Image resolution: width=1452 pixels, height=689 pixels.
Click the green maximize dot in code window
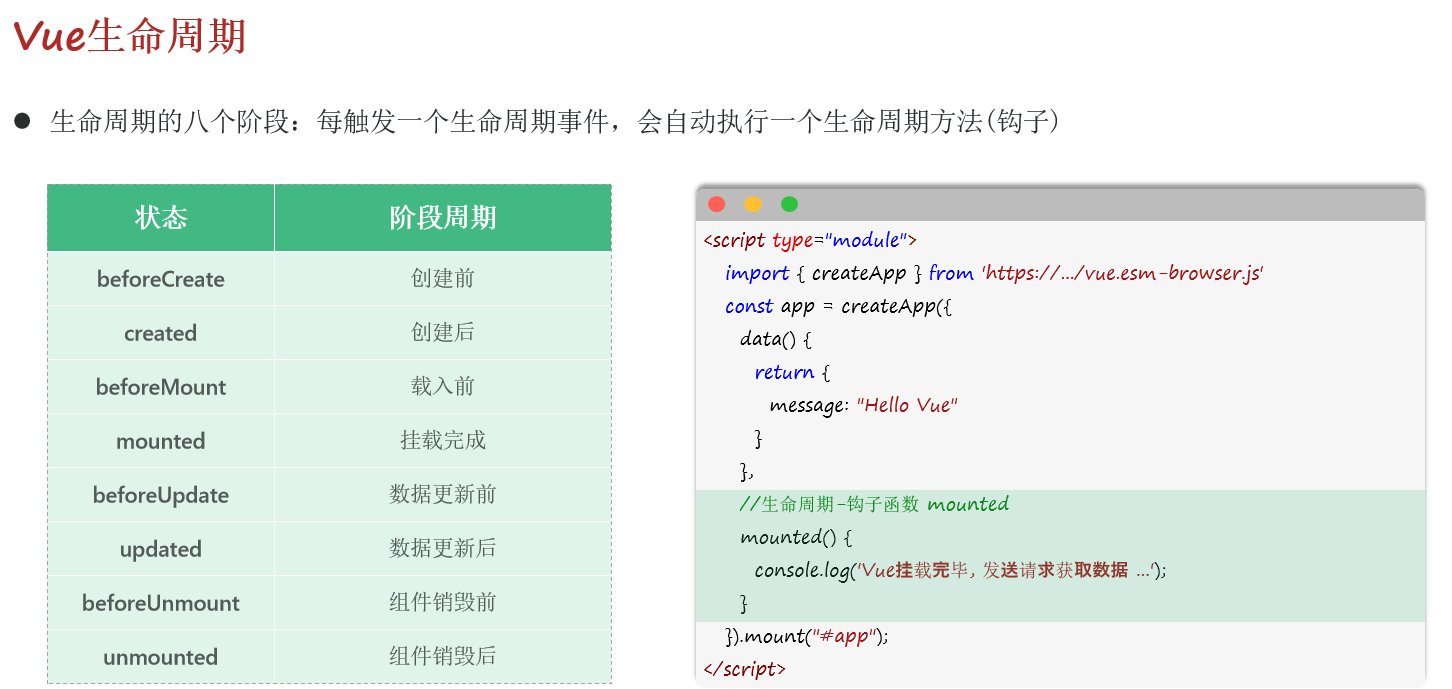789,204
